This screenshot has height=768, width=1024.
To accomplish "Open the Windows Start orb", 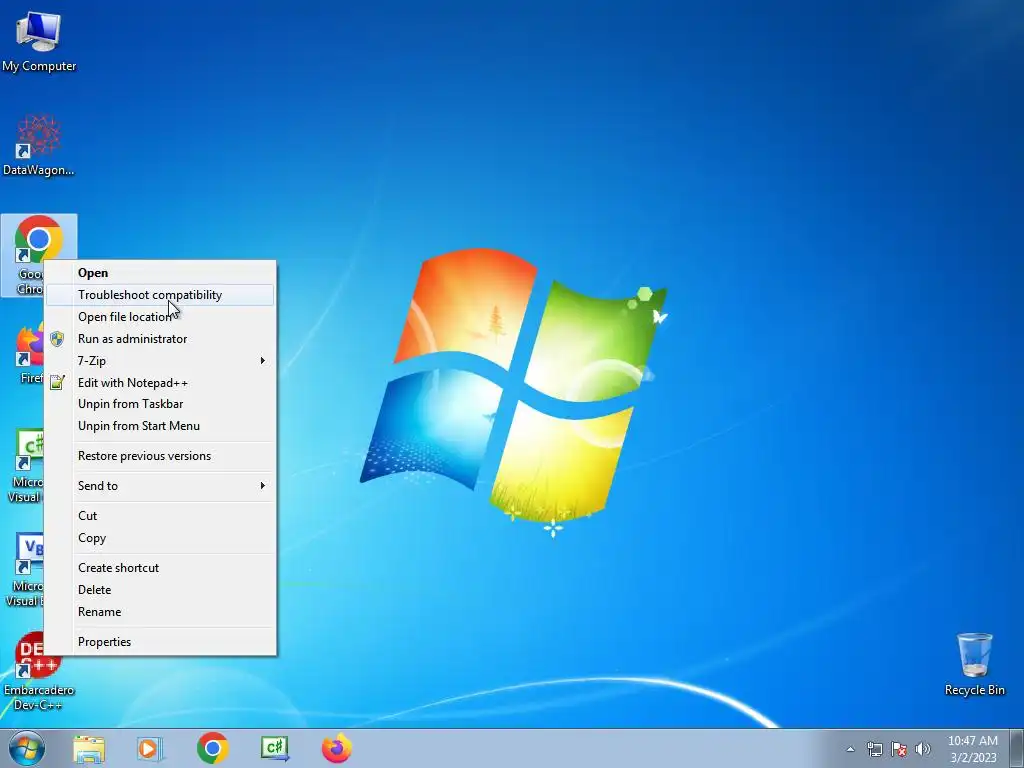I will point(27,748).
